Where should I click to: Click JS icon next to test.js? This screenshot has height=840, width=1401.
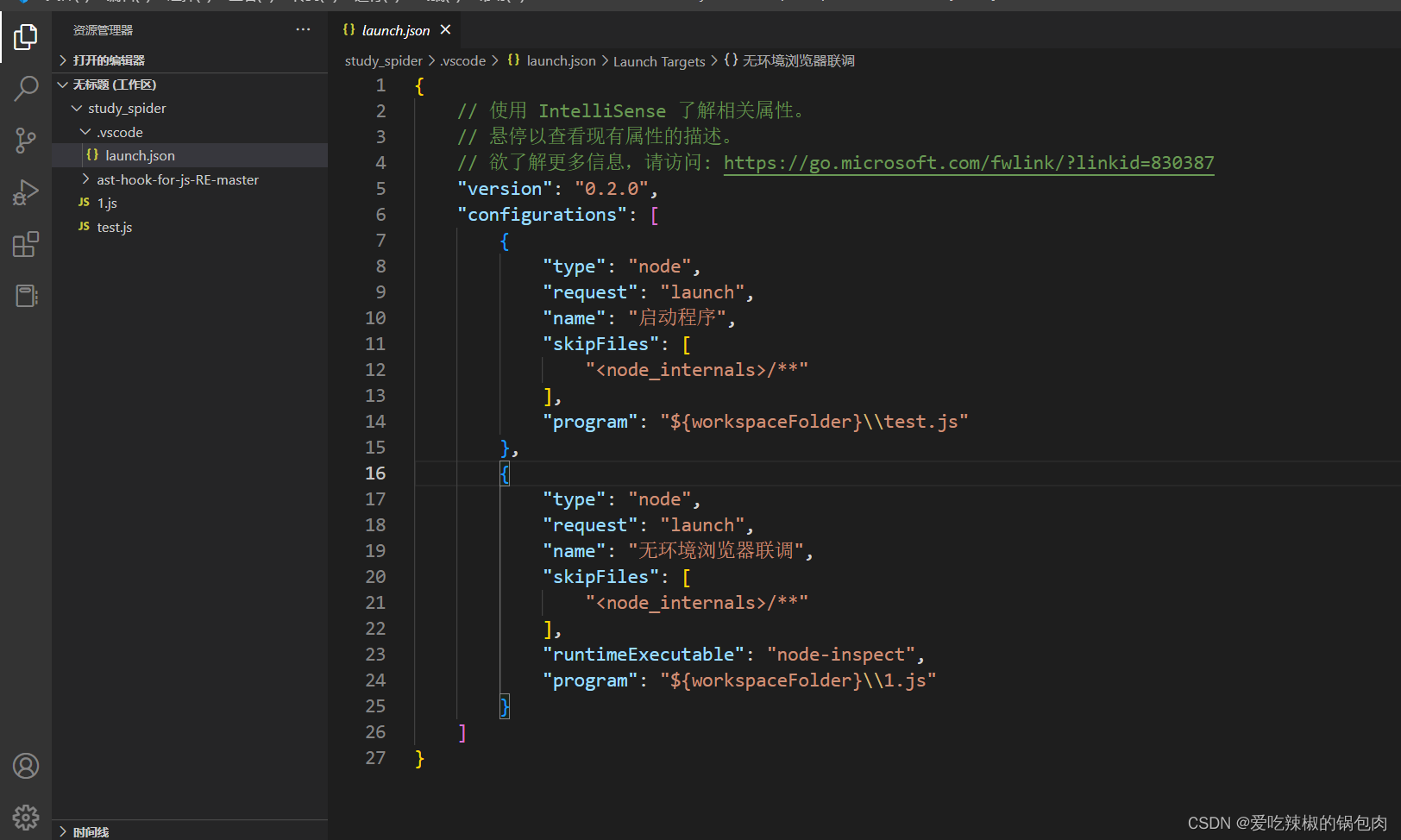[x=84, y=226]
